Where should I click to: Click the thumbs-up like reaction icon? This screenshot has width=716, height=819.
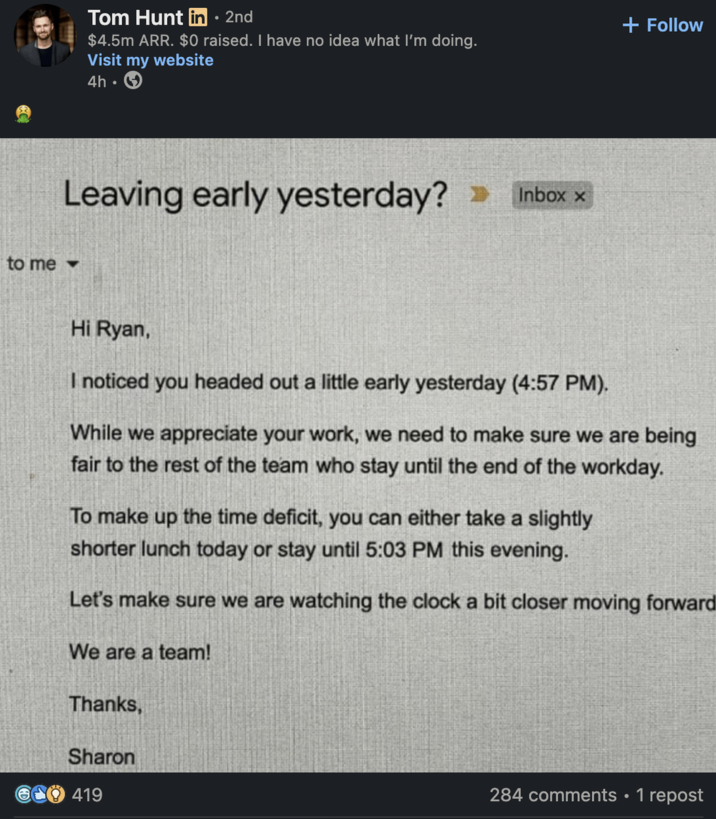(39, 795)
